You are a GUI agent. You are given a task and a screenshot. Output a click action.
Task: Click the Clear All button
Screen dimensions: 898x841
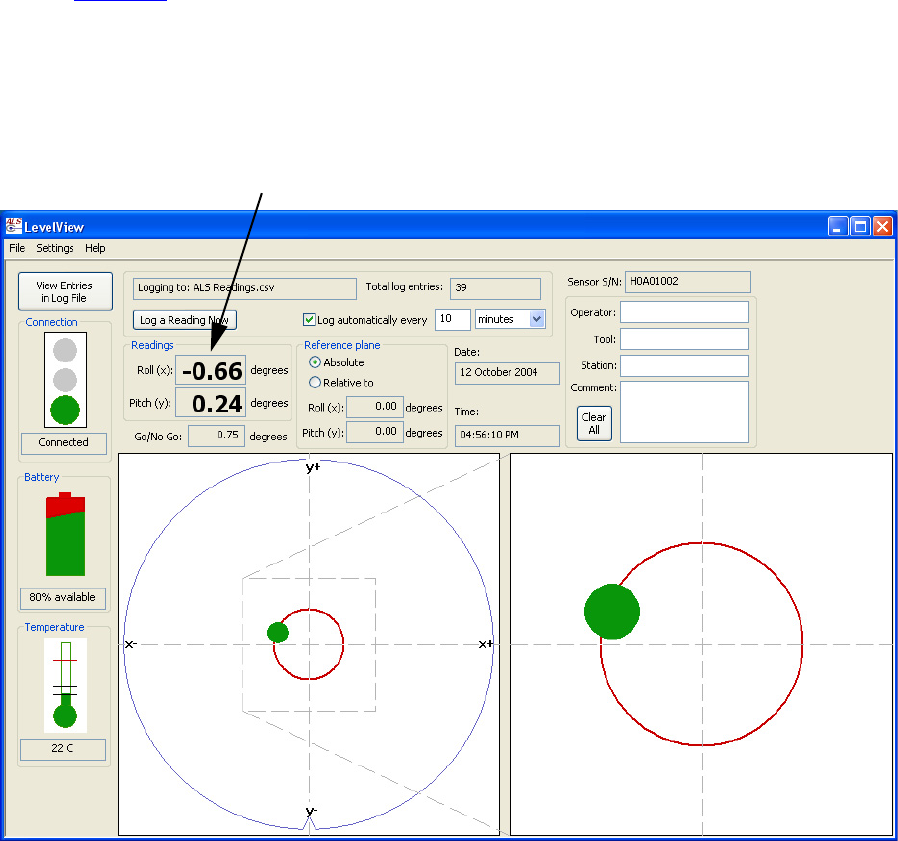coord(594,423)
